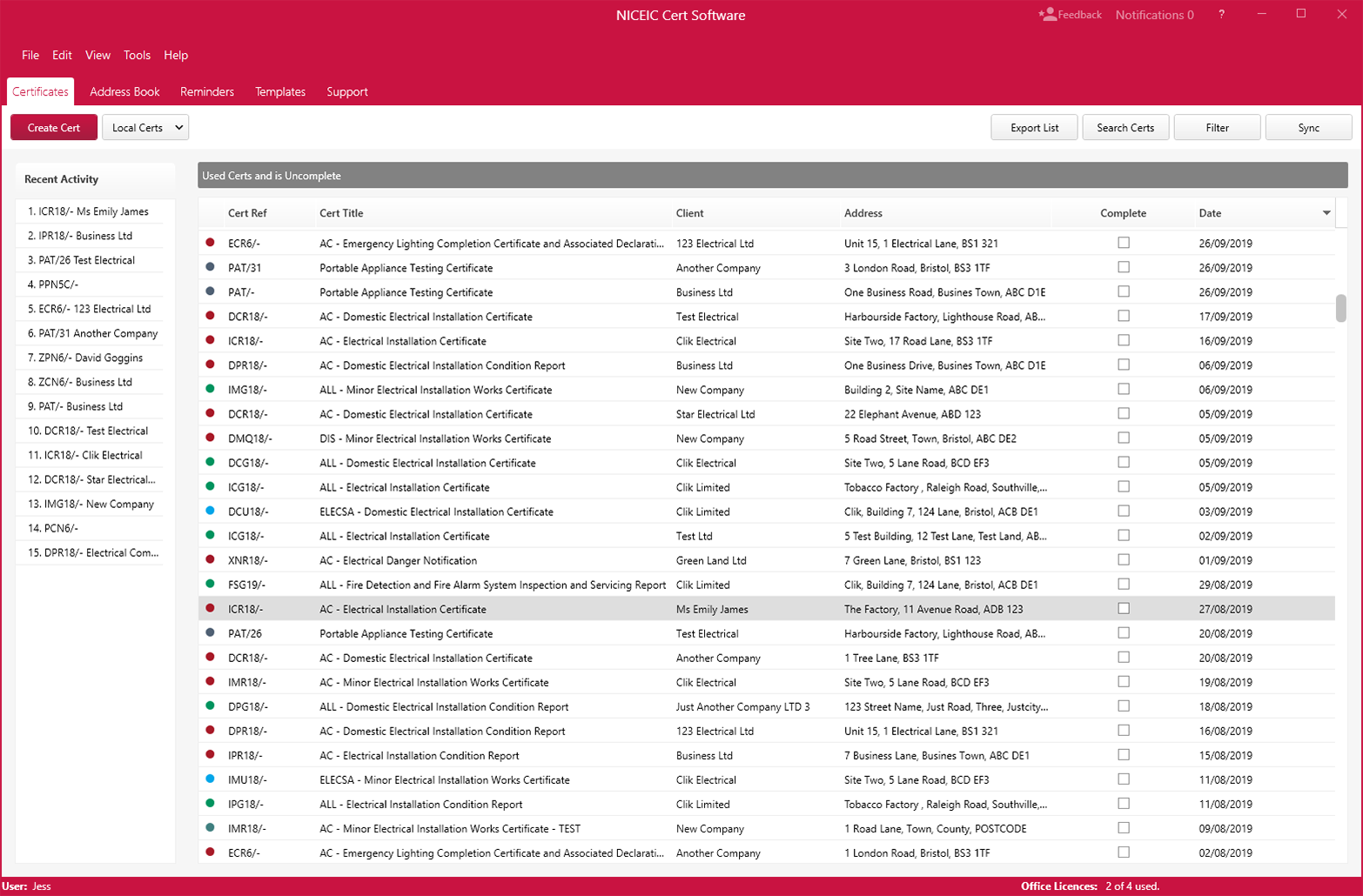Click the certificate list vertical scrollbar
1363x896 pixels.
pos(1341,309)
